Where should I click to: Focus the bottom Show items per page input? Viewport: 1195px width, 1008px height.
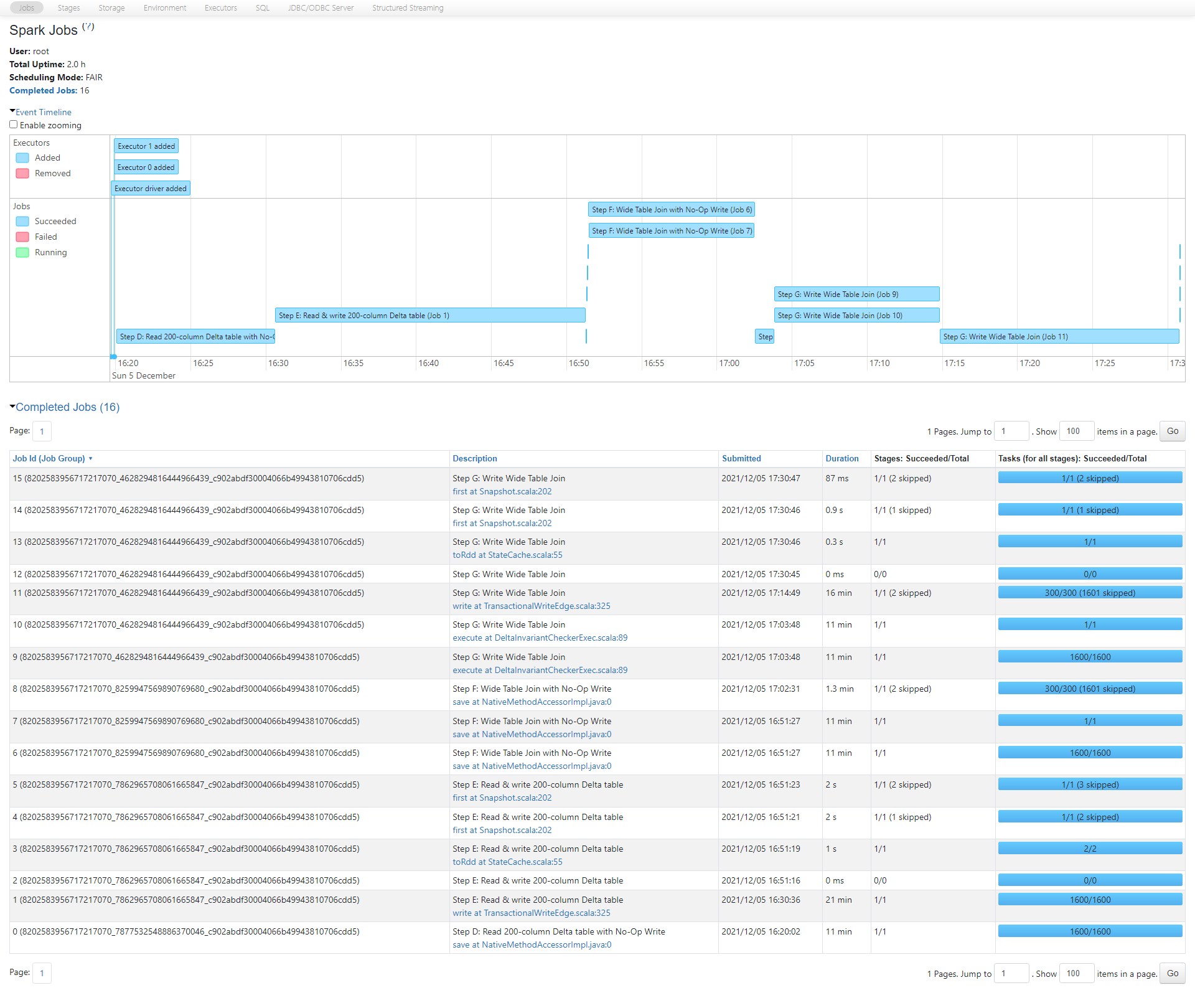pyautogui.click(x=1077, y=974)
